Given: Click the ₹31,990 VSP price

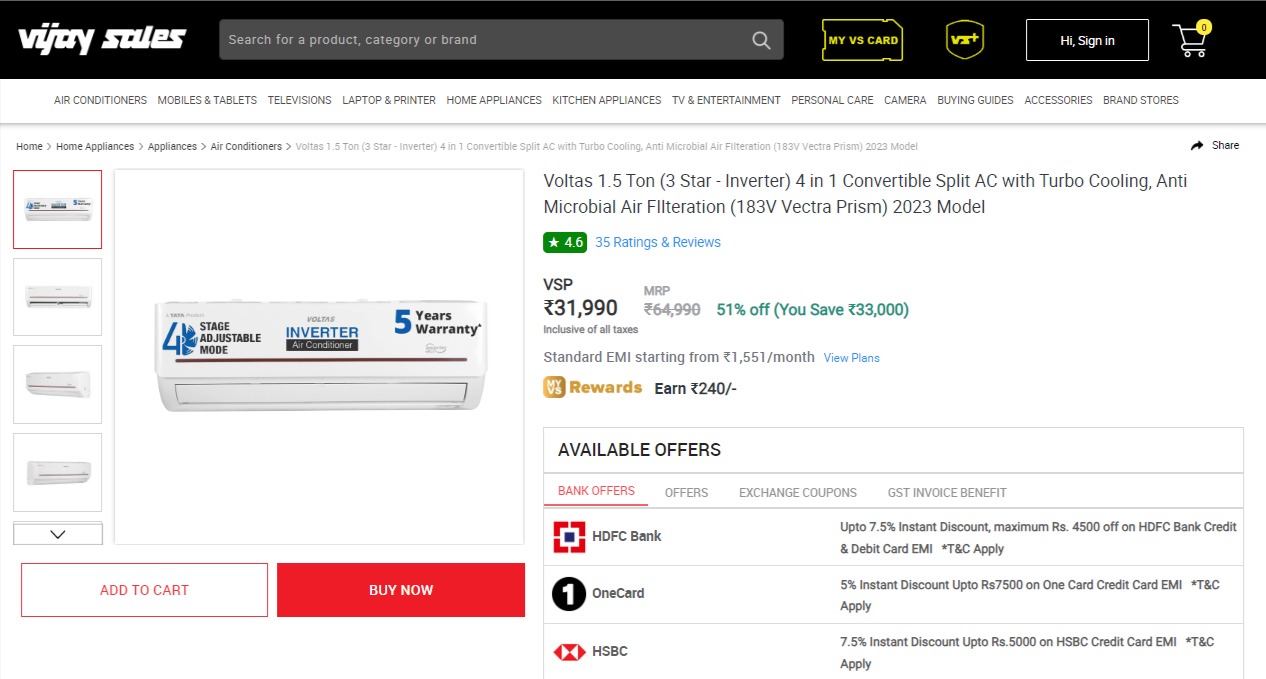Looking at the screenshot, I should tap(581, 308).
